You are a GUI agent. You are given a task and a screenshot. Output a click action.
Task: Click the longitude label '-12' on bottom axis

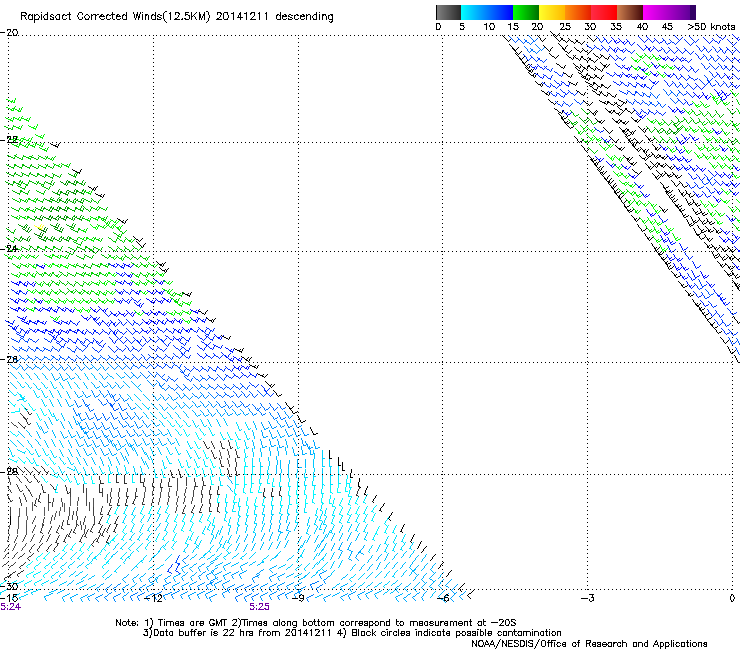153,598
